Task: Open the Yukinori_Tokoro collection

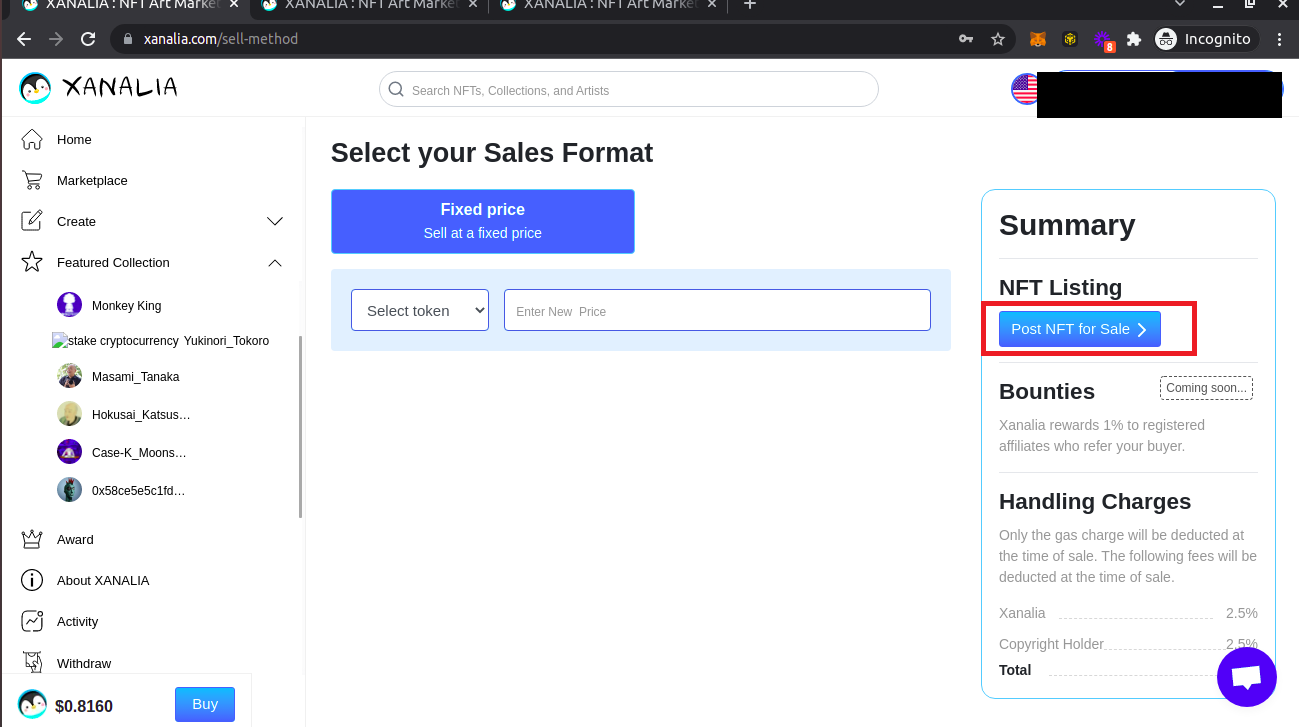Action: pyautogui.click(x=227, y=341)
